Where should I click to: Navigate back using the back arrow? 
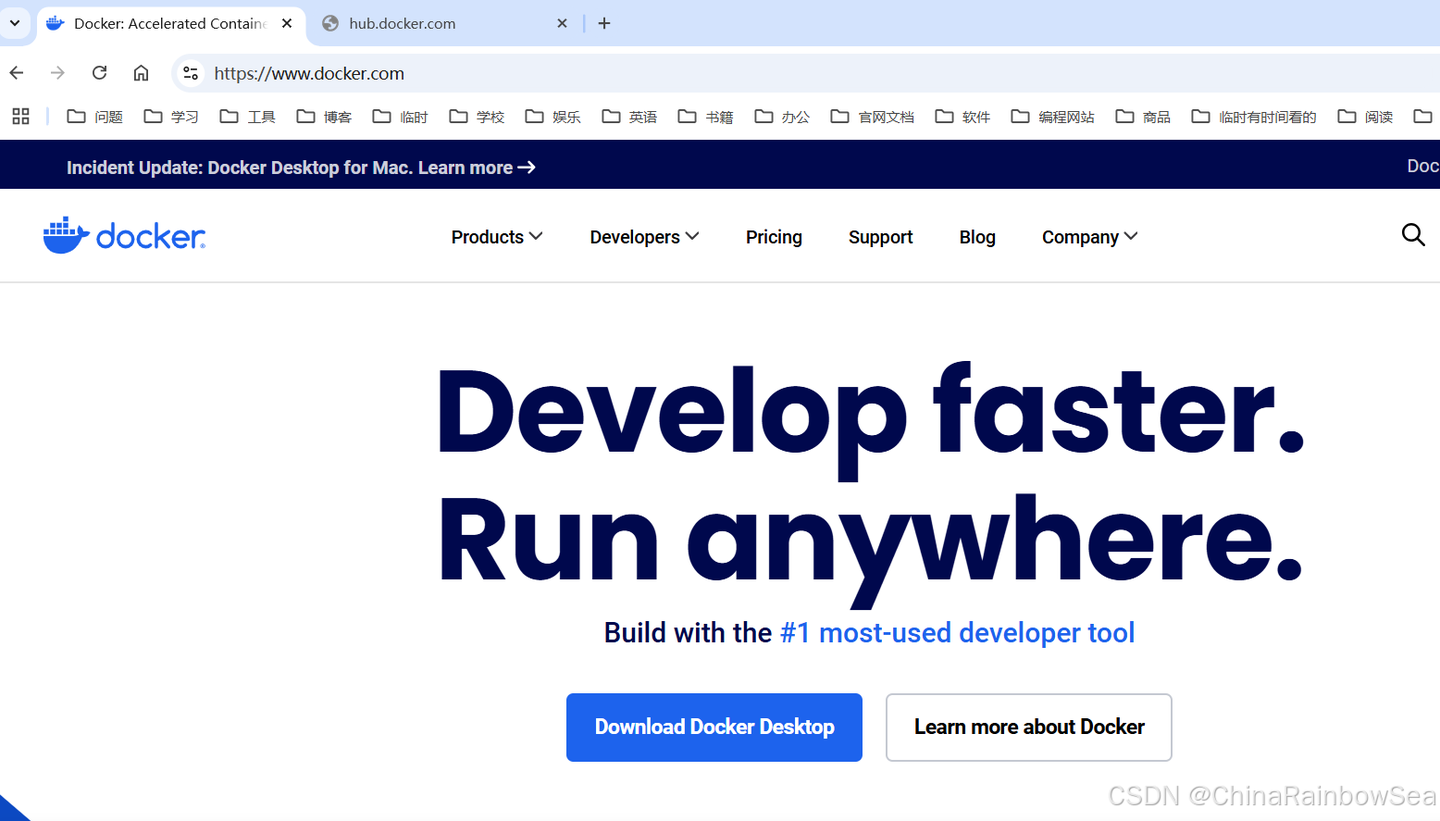pyautogui.click(x=16, y=72)
